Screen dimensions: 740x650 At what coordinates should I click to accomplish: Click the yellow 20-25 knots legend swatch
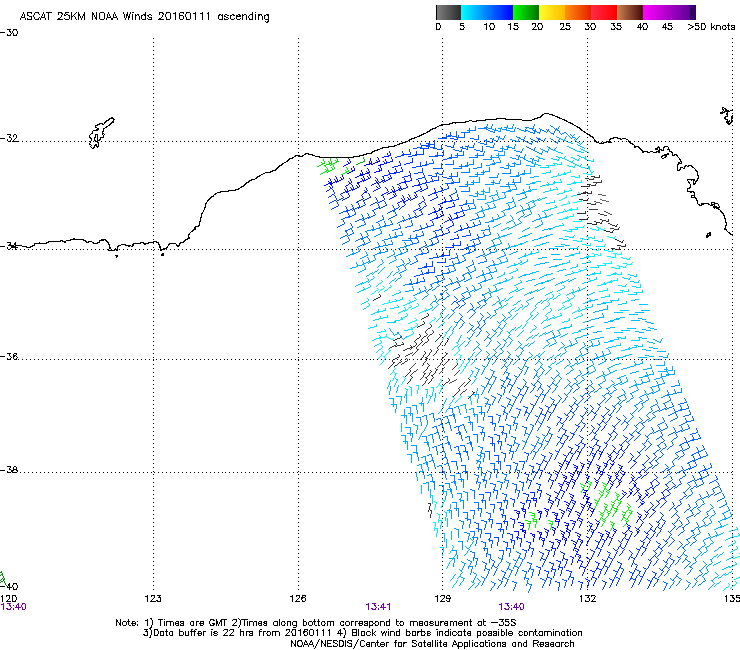[x=552, y=12]
